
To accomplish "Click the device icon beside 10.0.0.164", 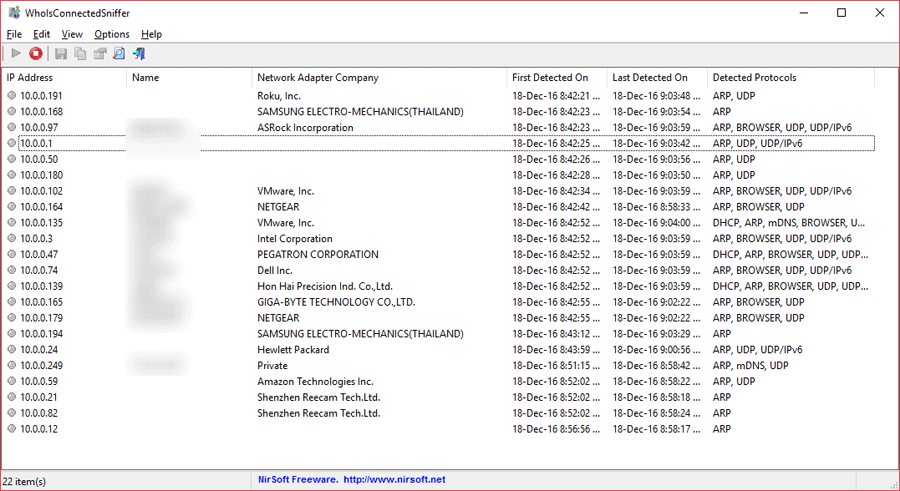I will click(x=11, y=207).
